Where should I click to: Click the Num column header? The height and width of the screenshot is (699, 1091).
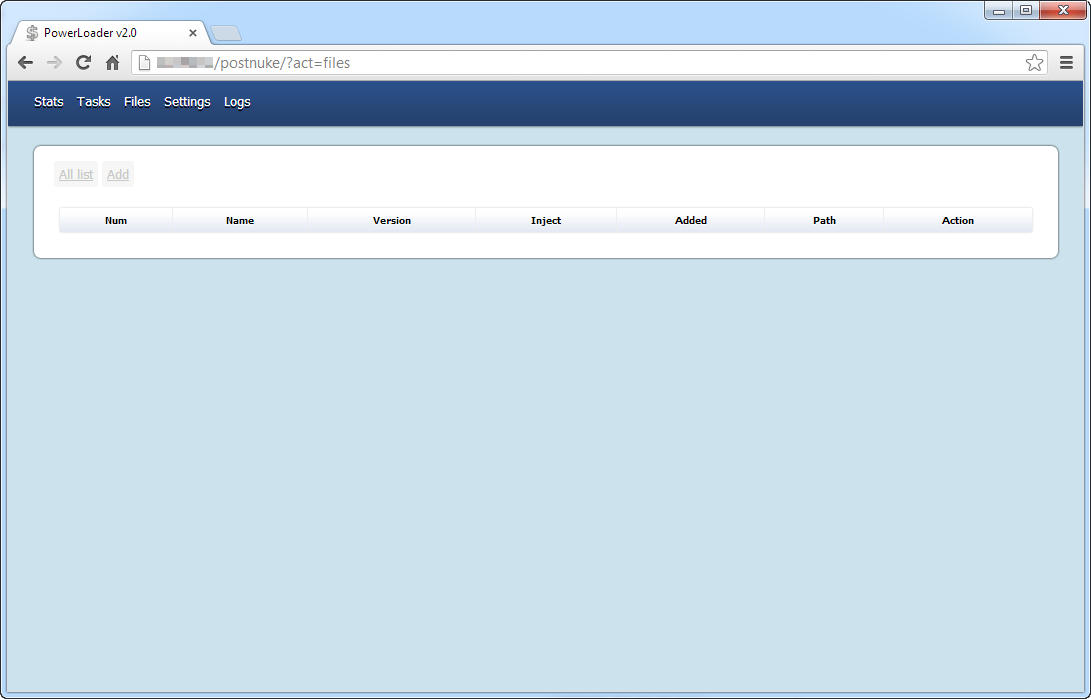[116, 220]
